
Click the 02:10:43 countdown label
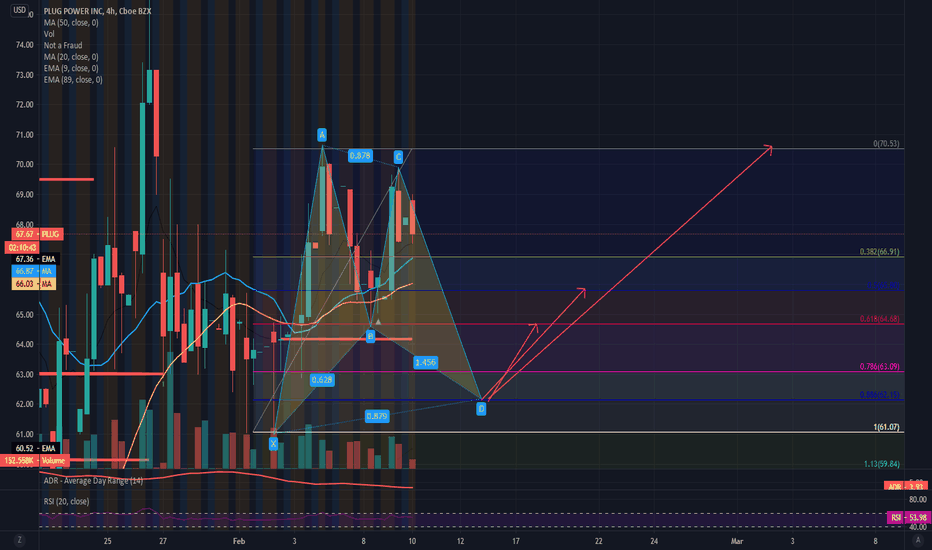(22, 247)
